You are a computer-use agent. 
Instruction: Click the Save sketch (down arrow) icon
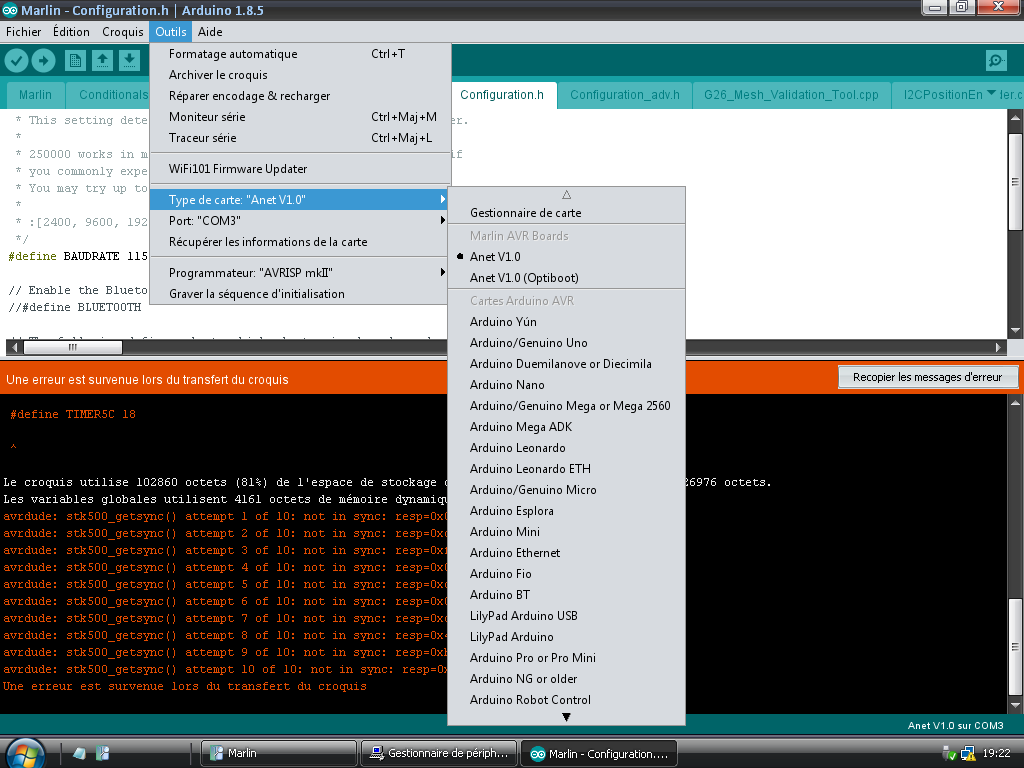pyautogui.click(x=129, y=61)
